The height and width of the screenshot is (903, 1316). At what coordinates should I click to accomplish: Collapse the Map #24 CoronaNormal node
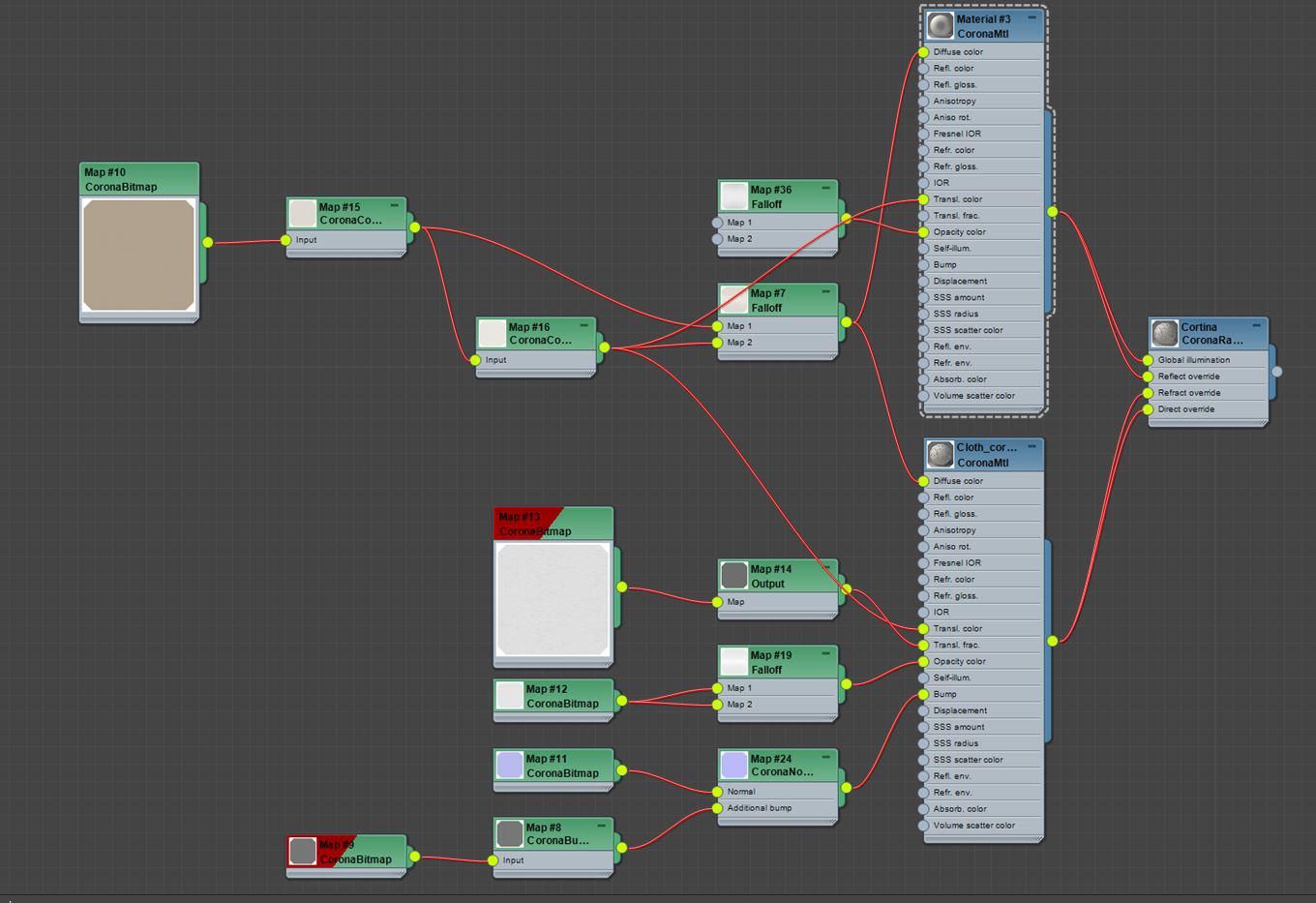click(x=825, y=757)
